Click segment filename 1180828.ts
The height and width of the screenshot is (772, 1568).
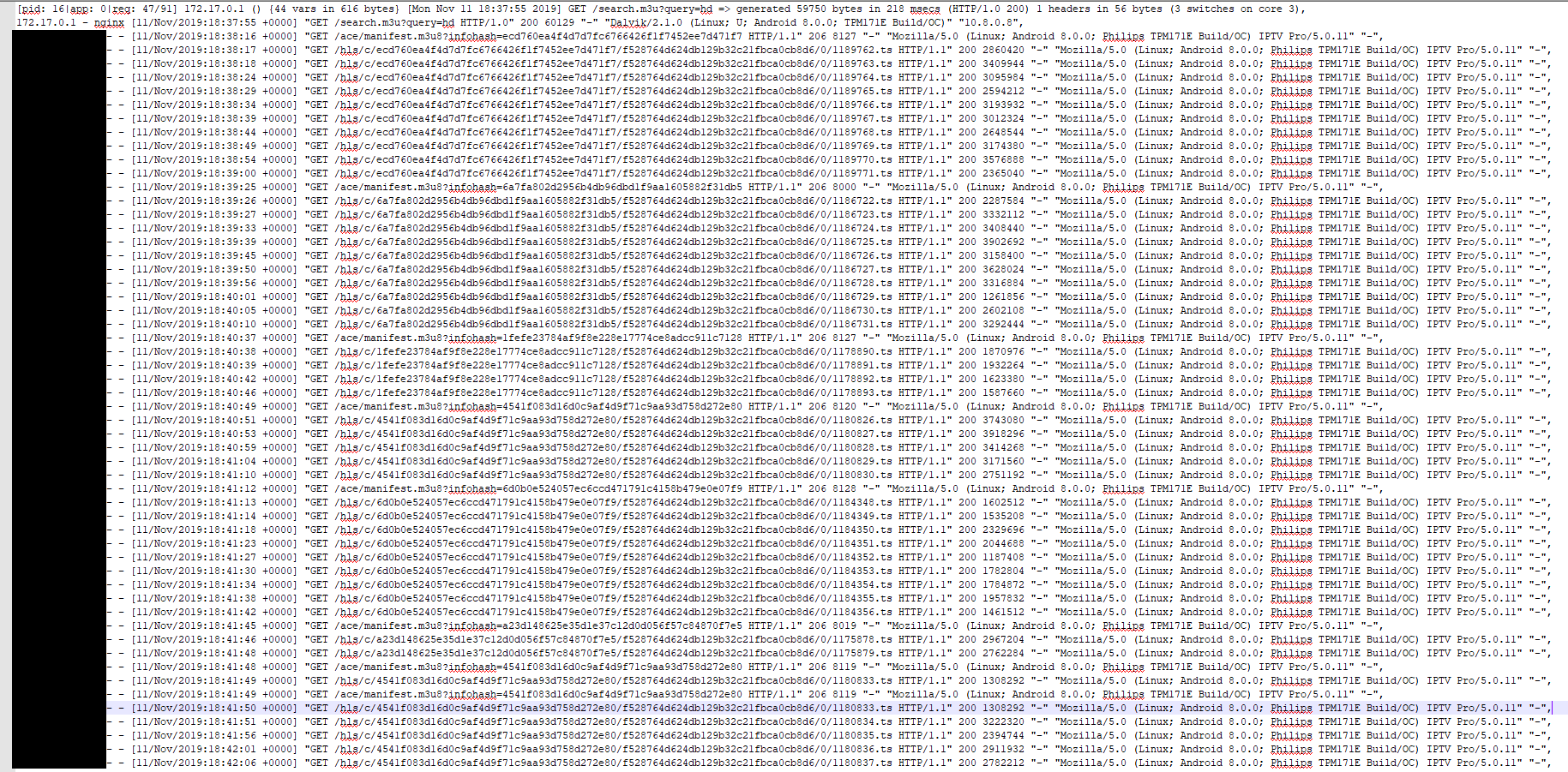point(862,447)
